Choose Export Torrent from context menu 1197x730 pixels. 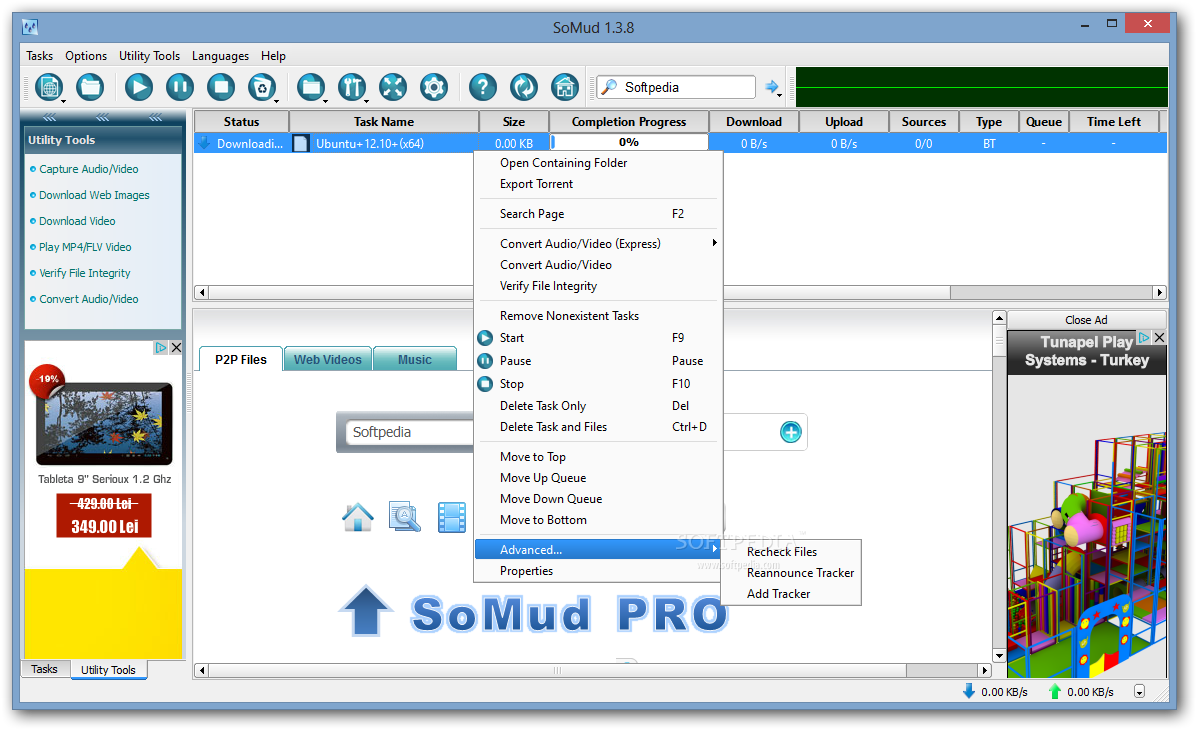(537, 184)
